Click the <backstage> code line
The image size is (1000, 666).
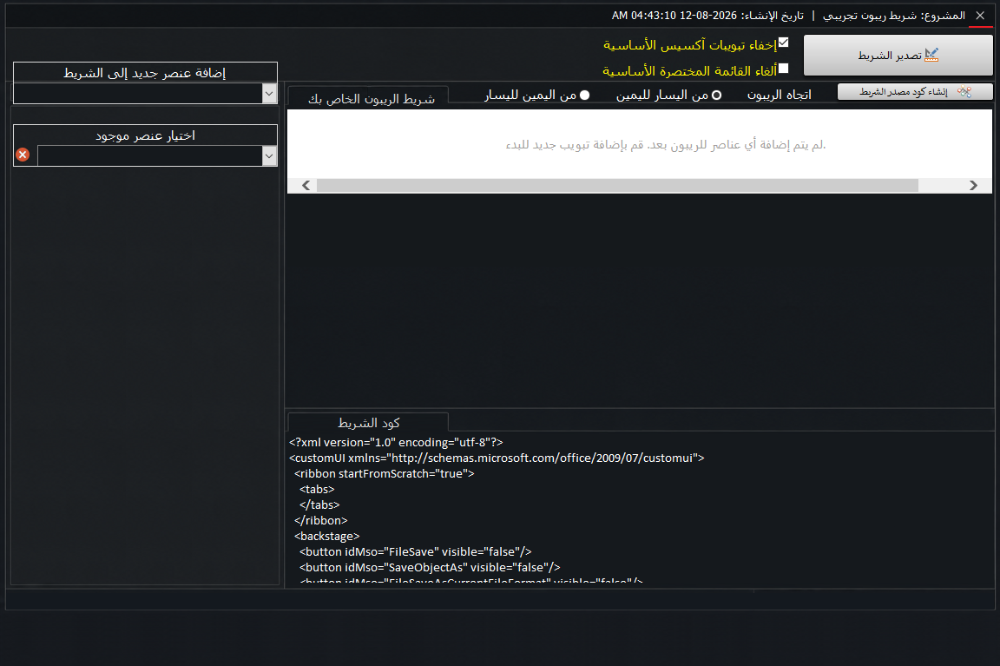coord(327,536)
